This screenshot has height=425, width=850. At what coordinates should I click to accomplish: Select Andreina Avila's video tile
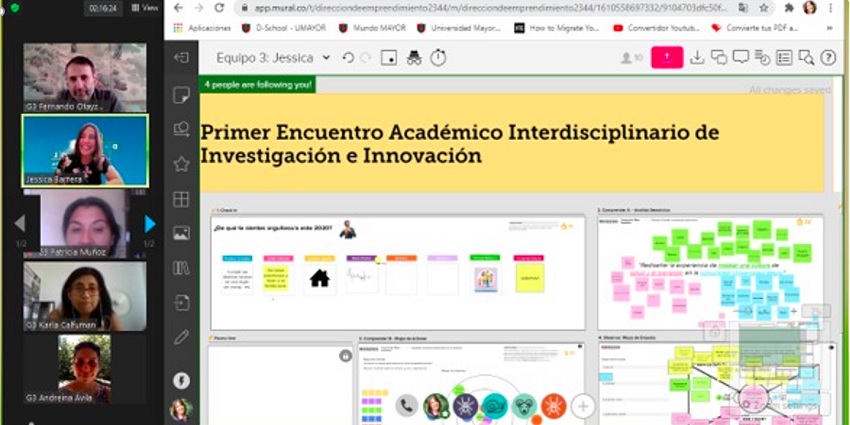click(x=85, y=369)
